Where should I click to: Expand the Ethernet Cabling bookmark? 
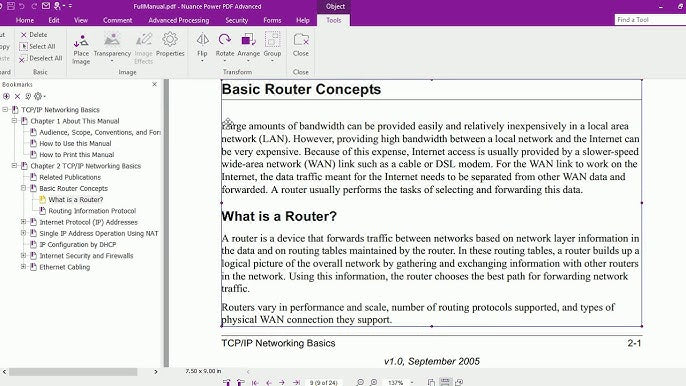tap(24, 267)
